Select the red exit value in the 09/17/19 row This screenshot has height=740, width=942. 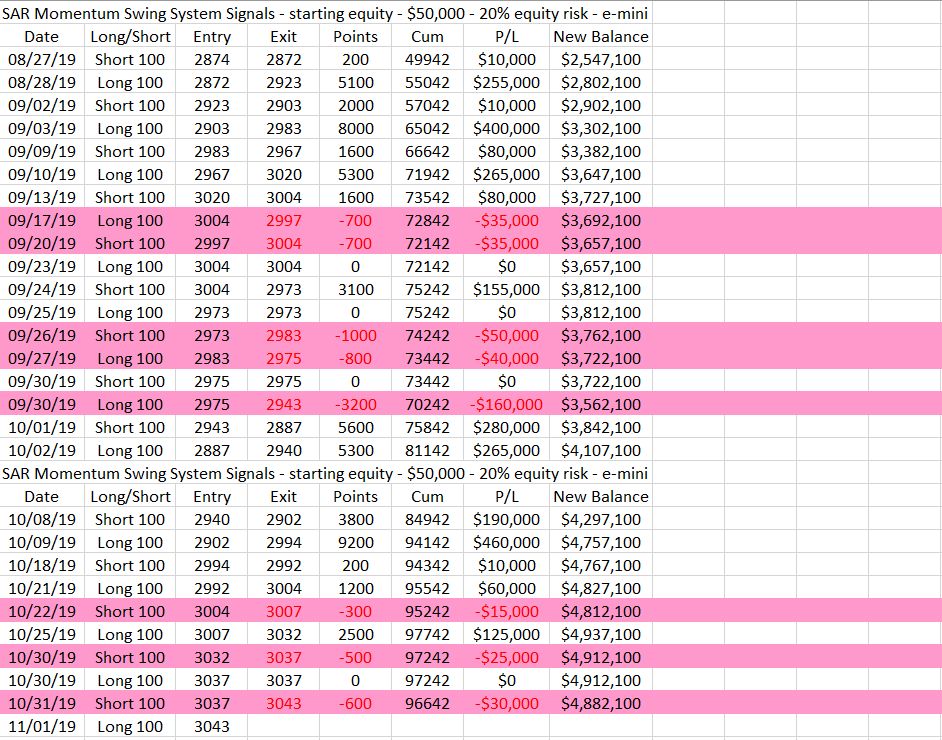coord(284,221)
